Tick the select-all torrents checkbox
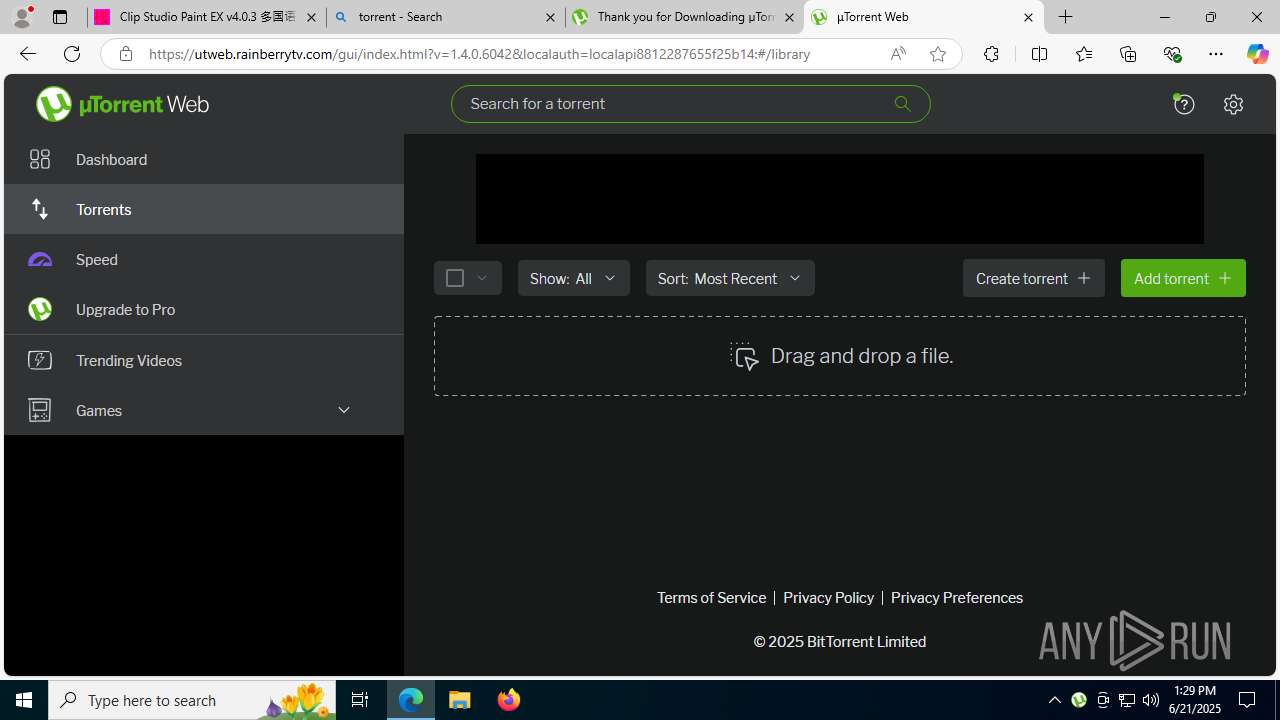The image size is (1280, 720). pyautogui.click(x=455, y=278)
